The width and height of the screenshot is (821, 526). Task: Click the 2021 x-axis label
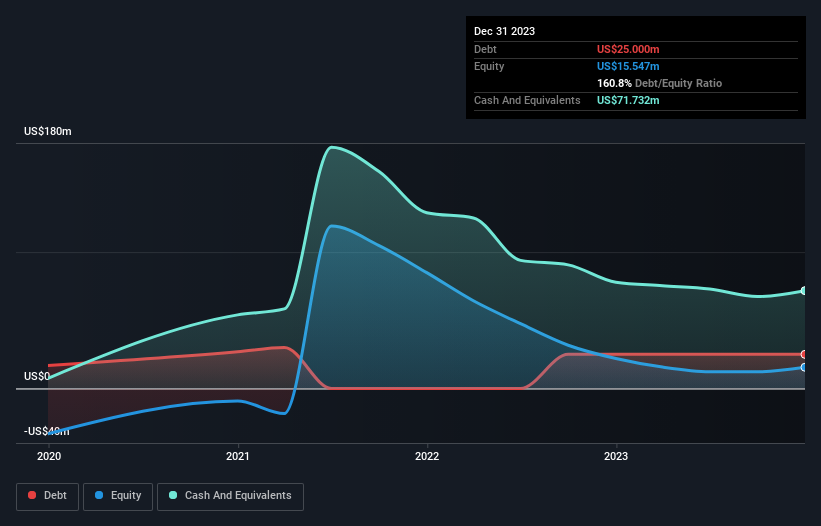(238, 456)
